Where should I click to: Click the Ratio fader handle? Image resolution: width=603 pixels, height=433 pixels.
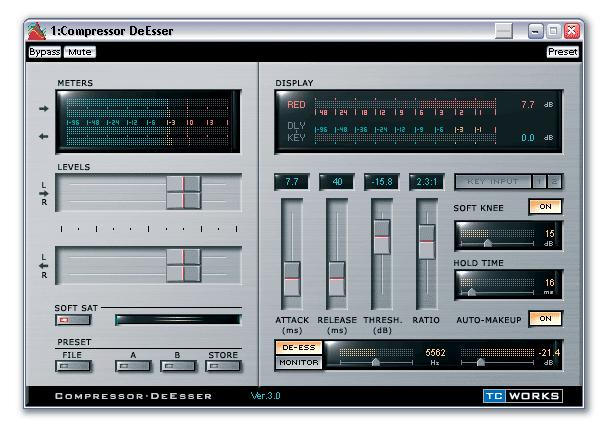[427, 242]
